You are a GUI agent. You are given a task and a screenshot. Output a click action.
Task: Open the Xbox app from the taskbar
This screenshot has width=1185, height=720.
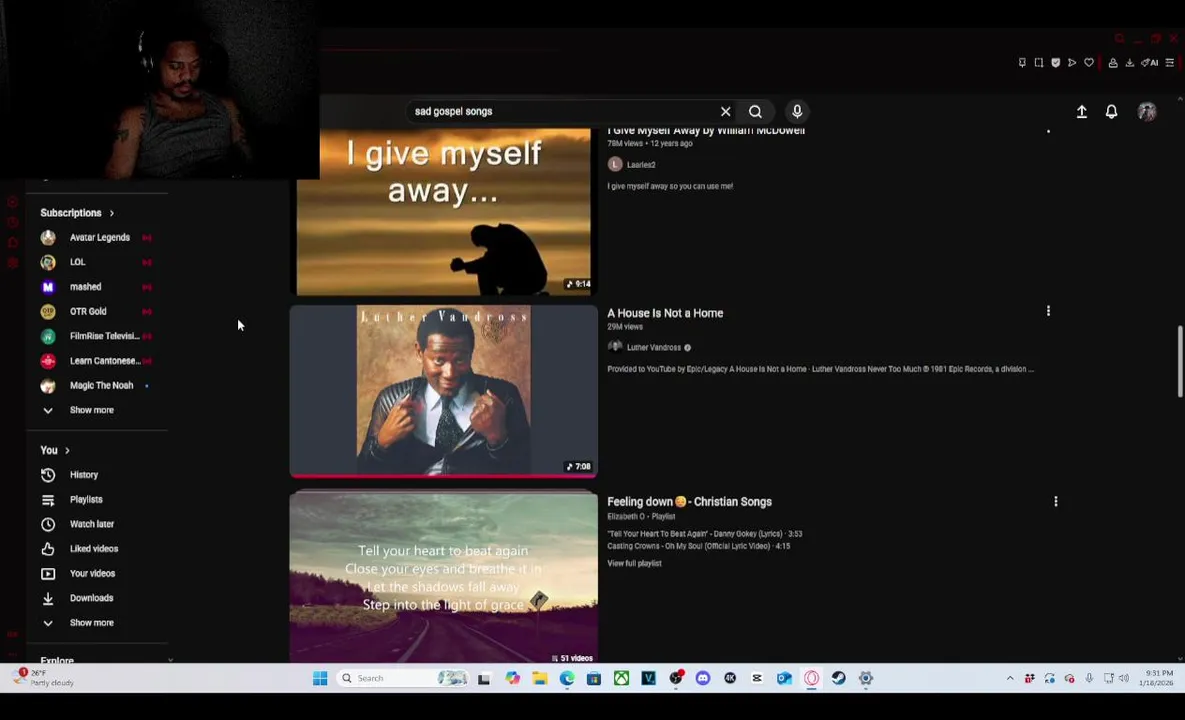tap(621, 678)
